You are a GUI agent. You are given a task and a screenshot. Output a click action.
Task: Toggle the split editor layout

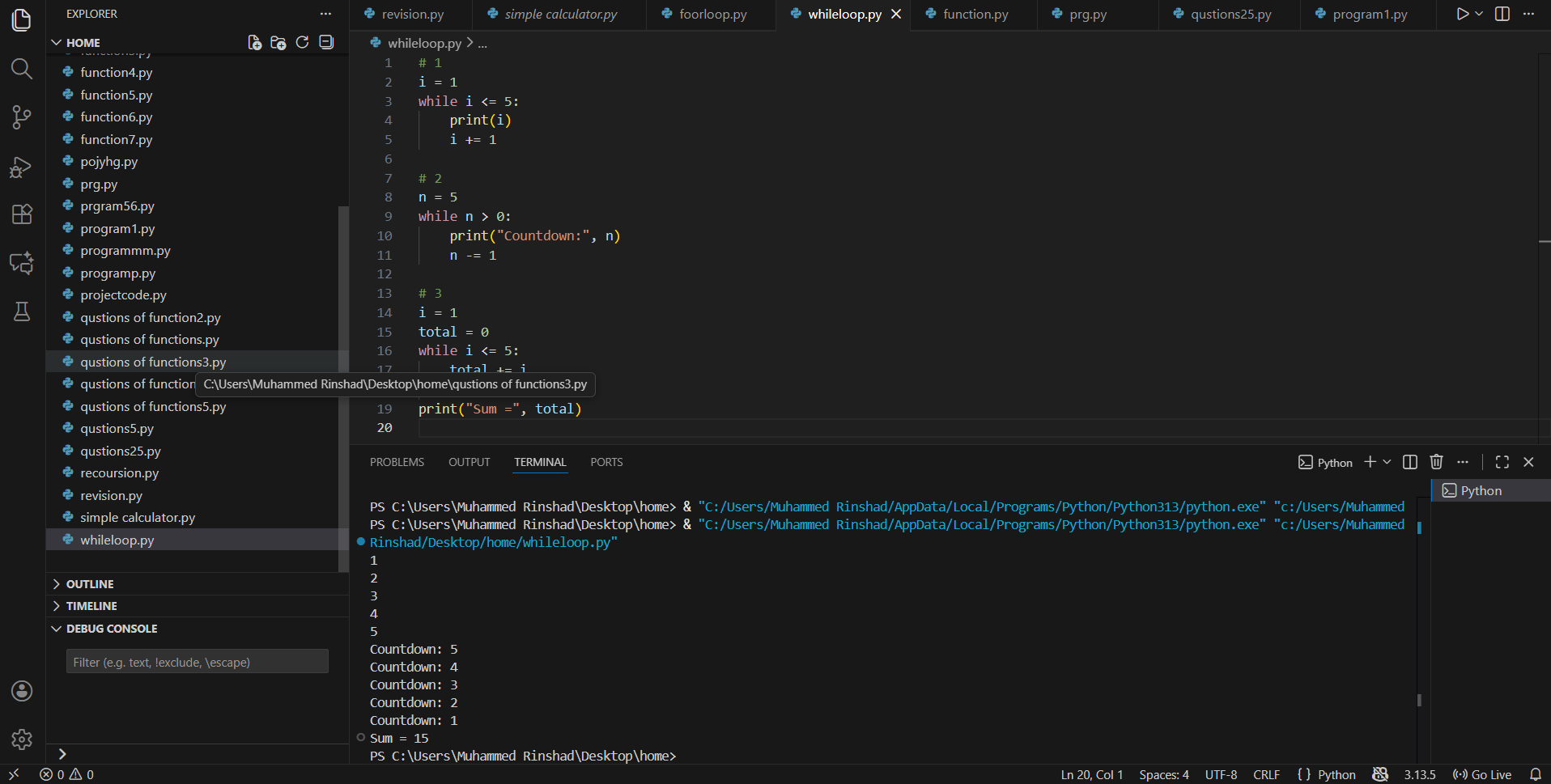pyautogui.click(x=1502, y=14)
